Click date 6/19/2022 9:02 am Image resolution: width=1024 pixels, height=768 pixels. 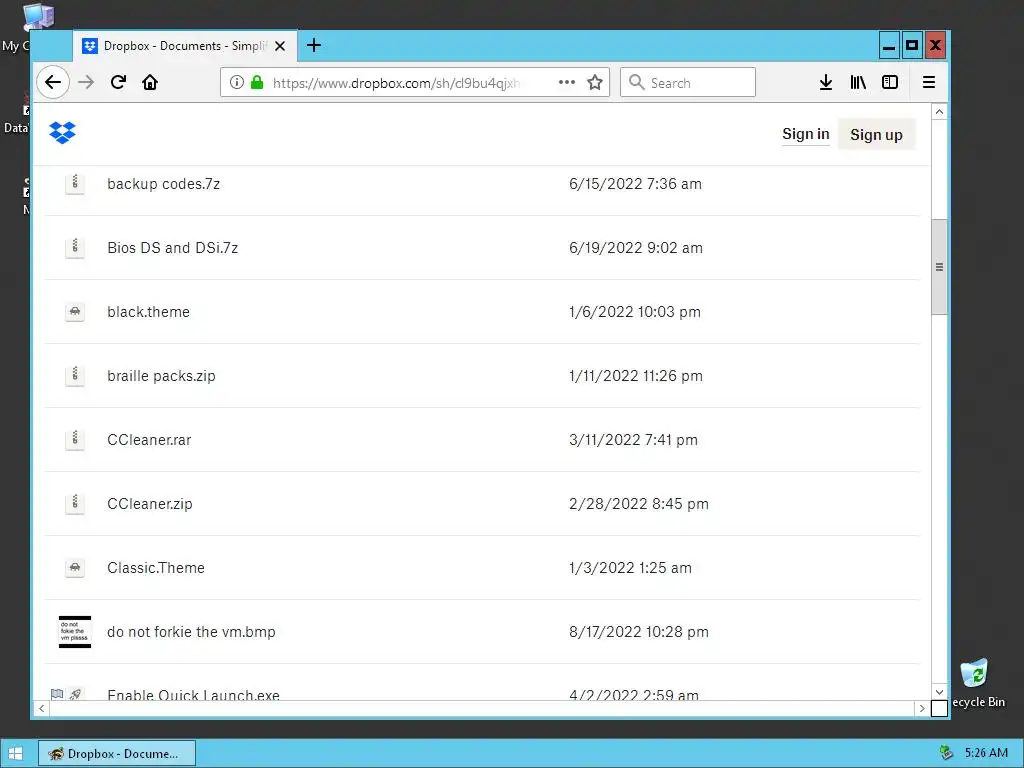tap(635, 248)
